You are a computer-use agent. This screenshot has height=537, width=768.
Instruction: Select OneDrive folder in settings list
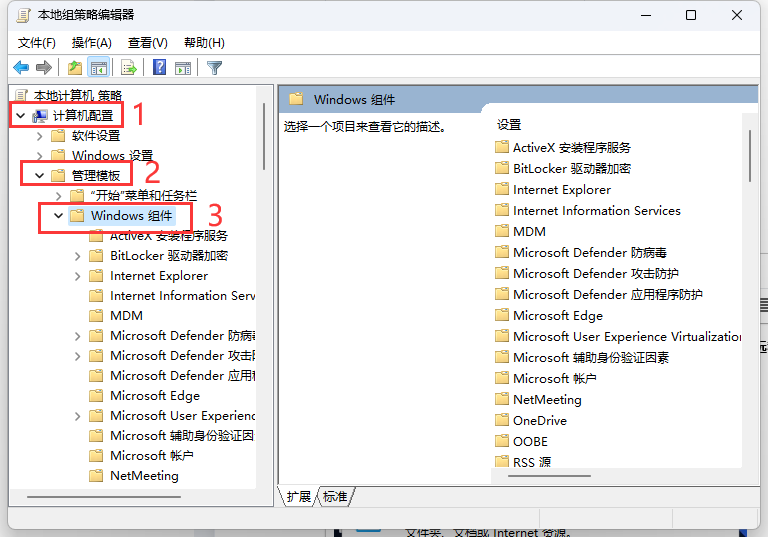point(539,420)
